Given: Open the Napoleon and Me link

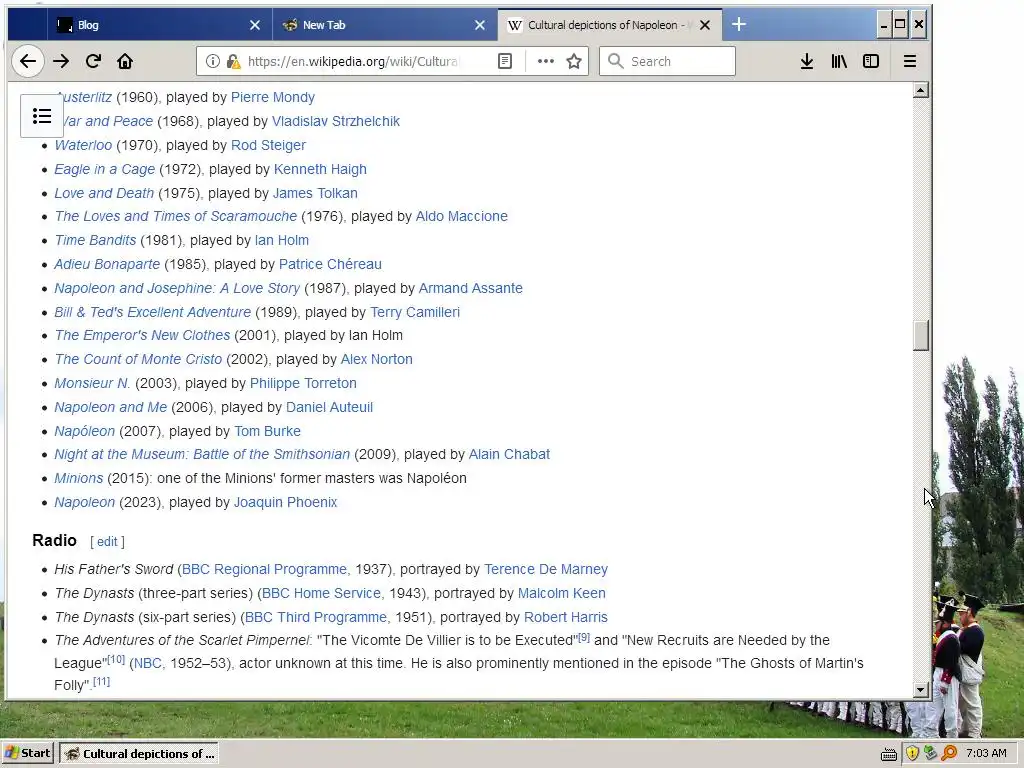Looking at the screenshot, I should click(110, 408).
